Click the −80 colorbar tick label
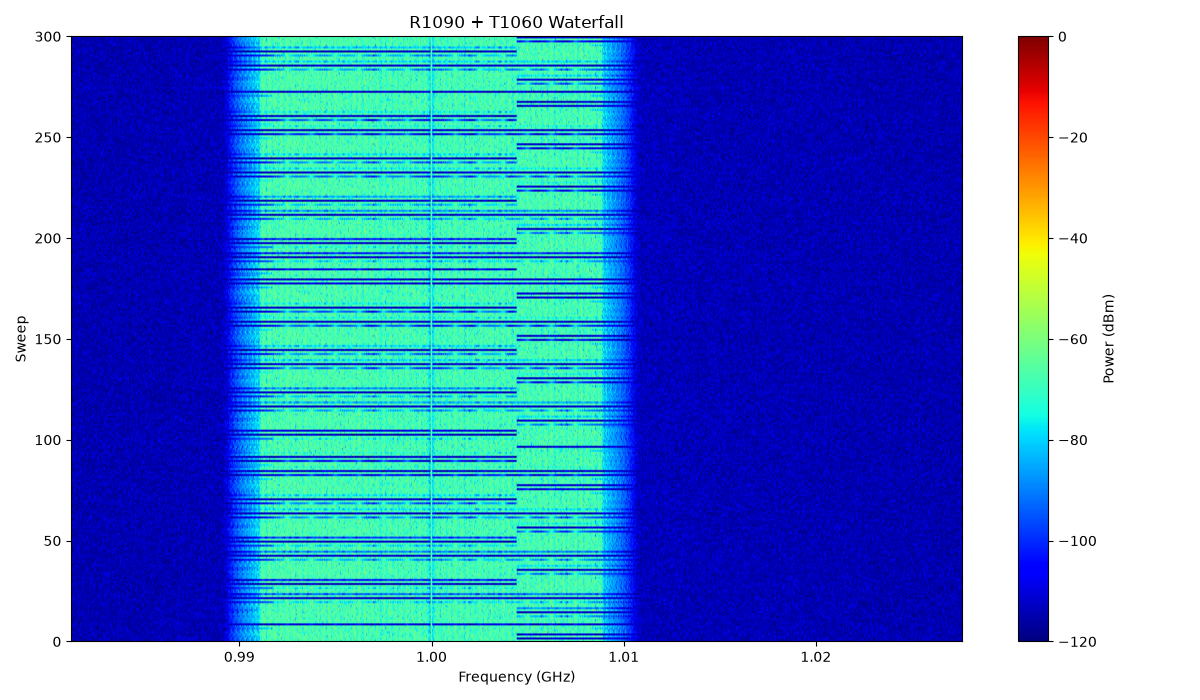 click(x=1072, y=440)
